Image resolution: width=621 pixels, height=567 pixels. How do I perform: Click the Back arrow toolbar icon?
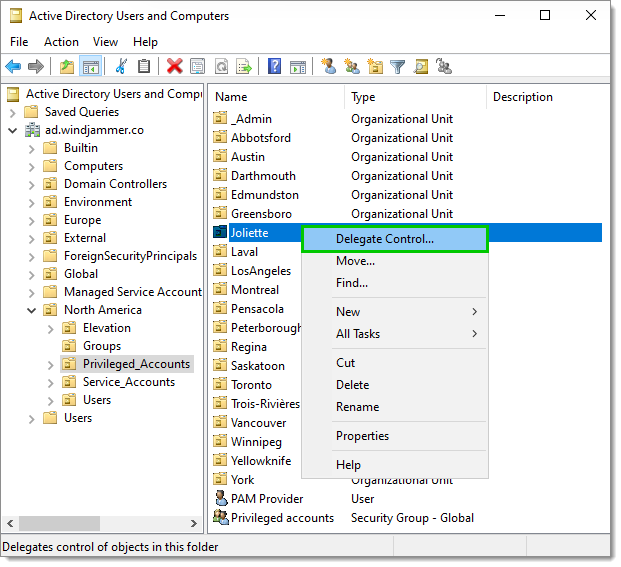coord(13,66)
